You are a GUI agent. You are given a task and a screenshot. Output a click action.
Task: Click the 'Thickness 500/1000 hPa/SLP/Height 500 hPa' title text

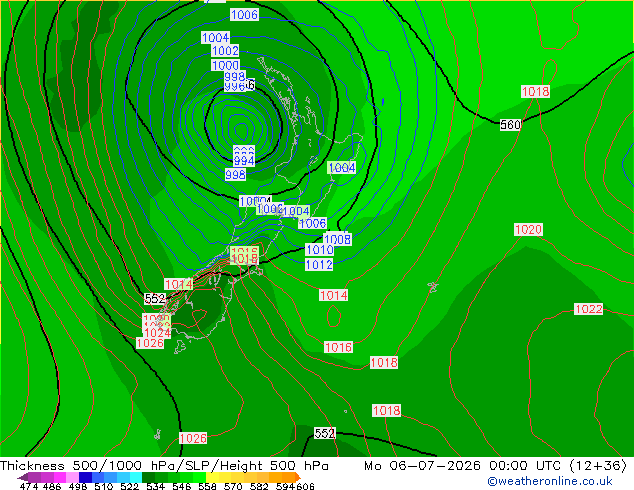pos(164,466)
